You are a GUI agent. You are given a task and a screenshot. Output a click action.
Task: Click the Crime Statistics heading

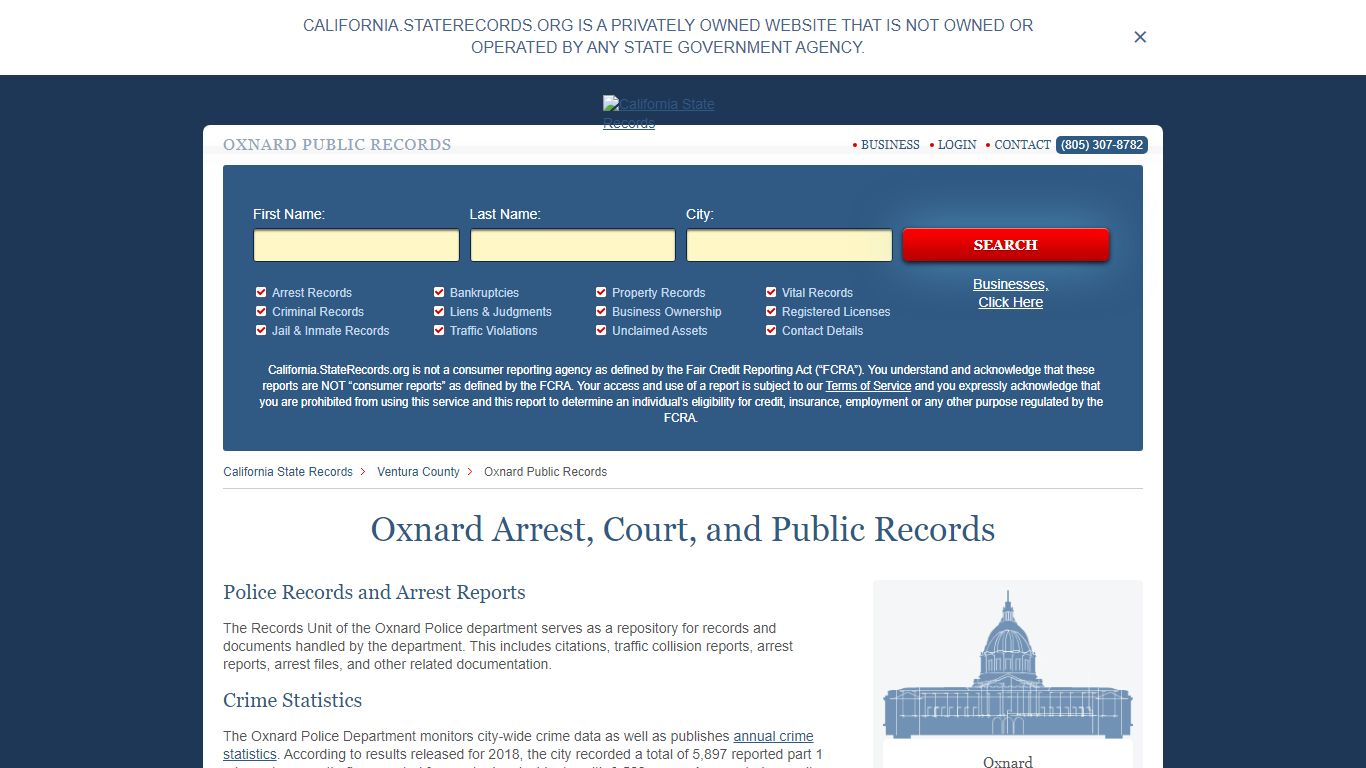292,700
